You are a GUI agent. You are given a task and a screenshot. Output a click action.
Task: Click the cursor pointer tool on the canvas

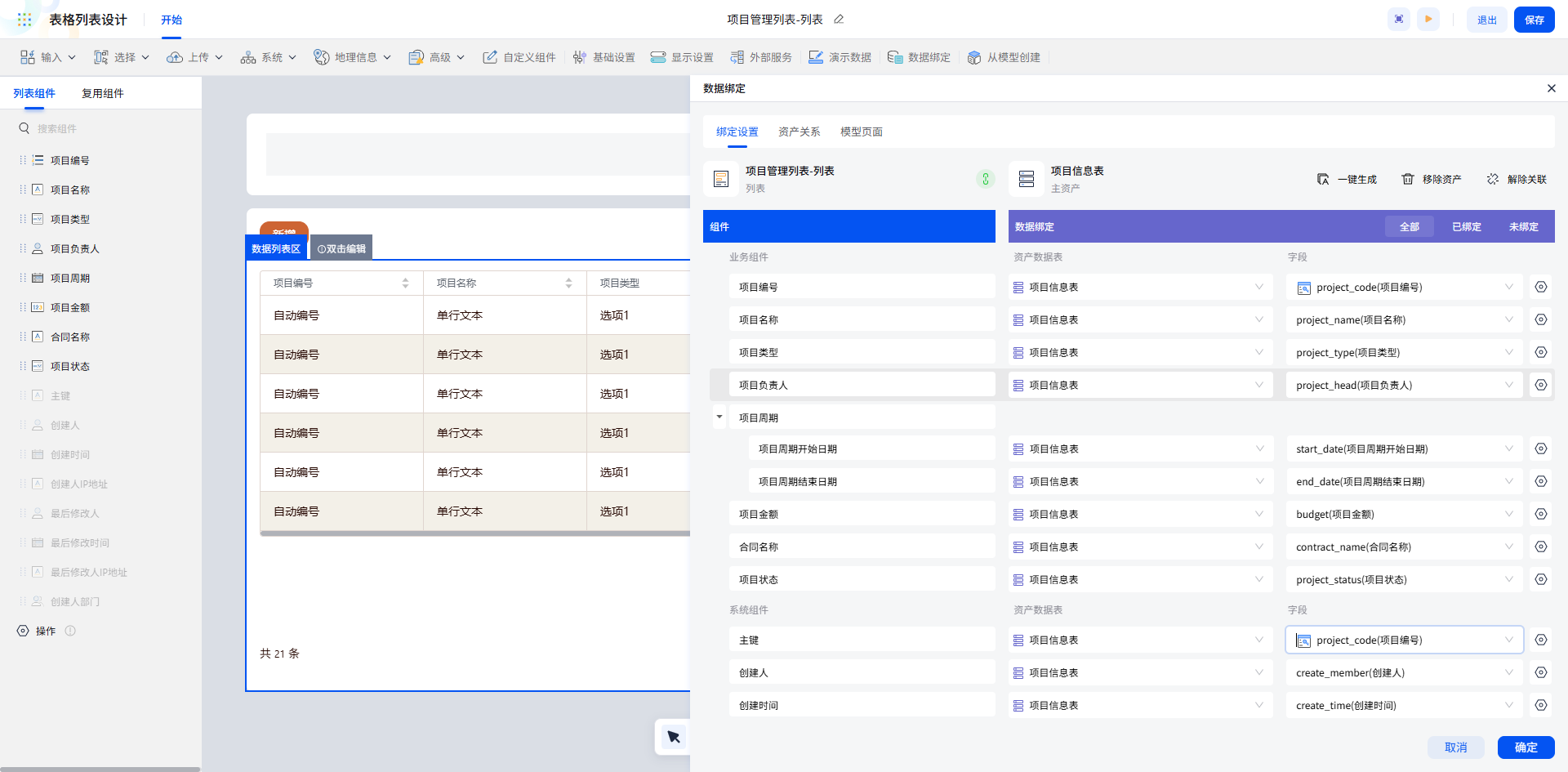pos(674,737)
